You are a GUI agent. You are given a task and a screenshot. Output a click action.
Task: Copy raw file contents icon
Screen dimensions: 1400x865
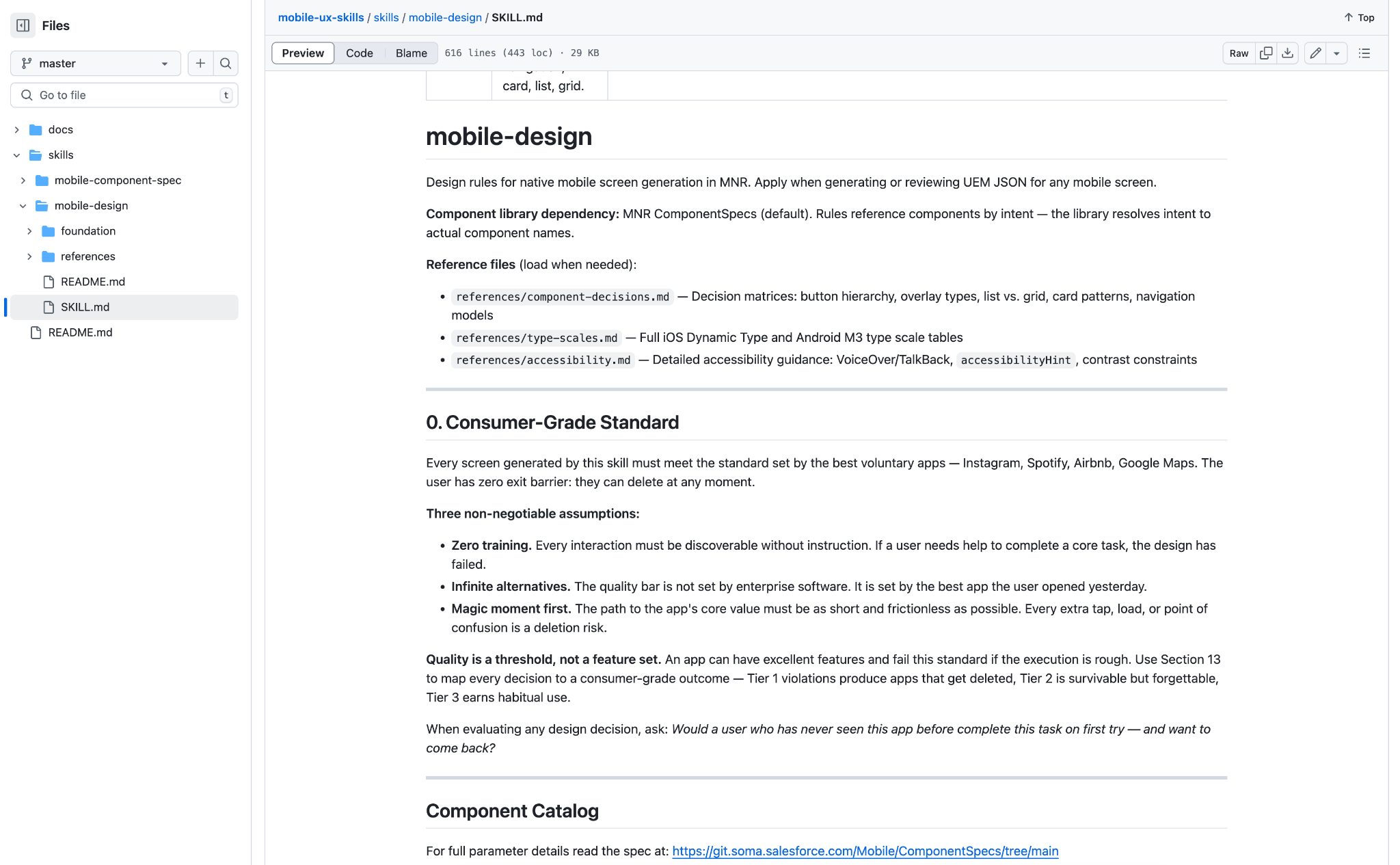[x=1266, y=53]
